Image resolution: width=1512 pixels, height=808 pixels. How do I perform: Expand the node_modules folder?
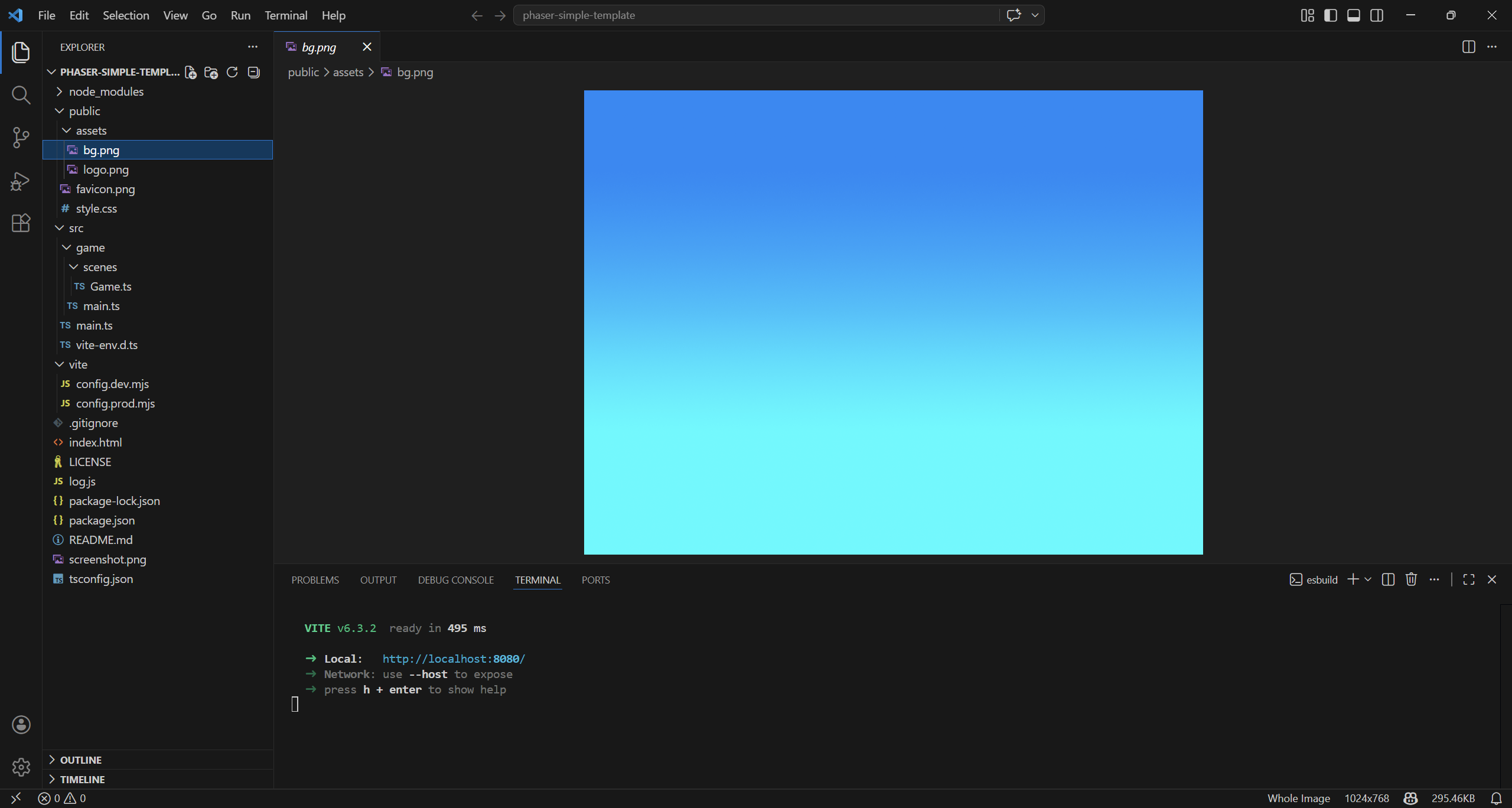pos(106,92)
